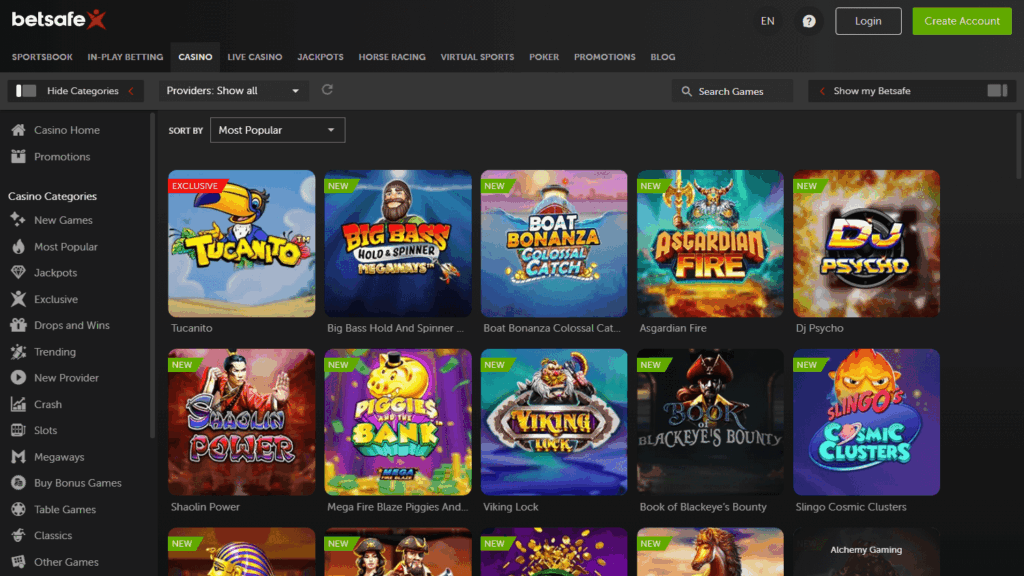Click the Drops and Wins gift icon

[17, 325]
